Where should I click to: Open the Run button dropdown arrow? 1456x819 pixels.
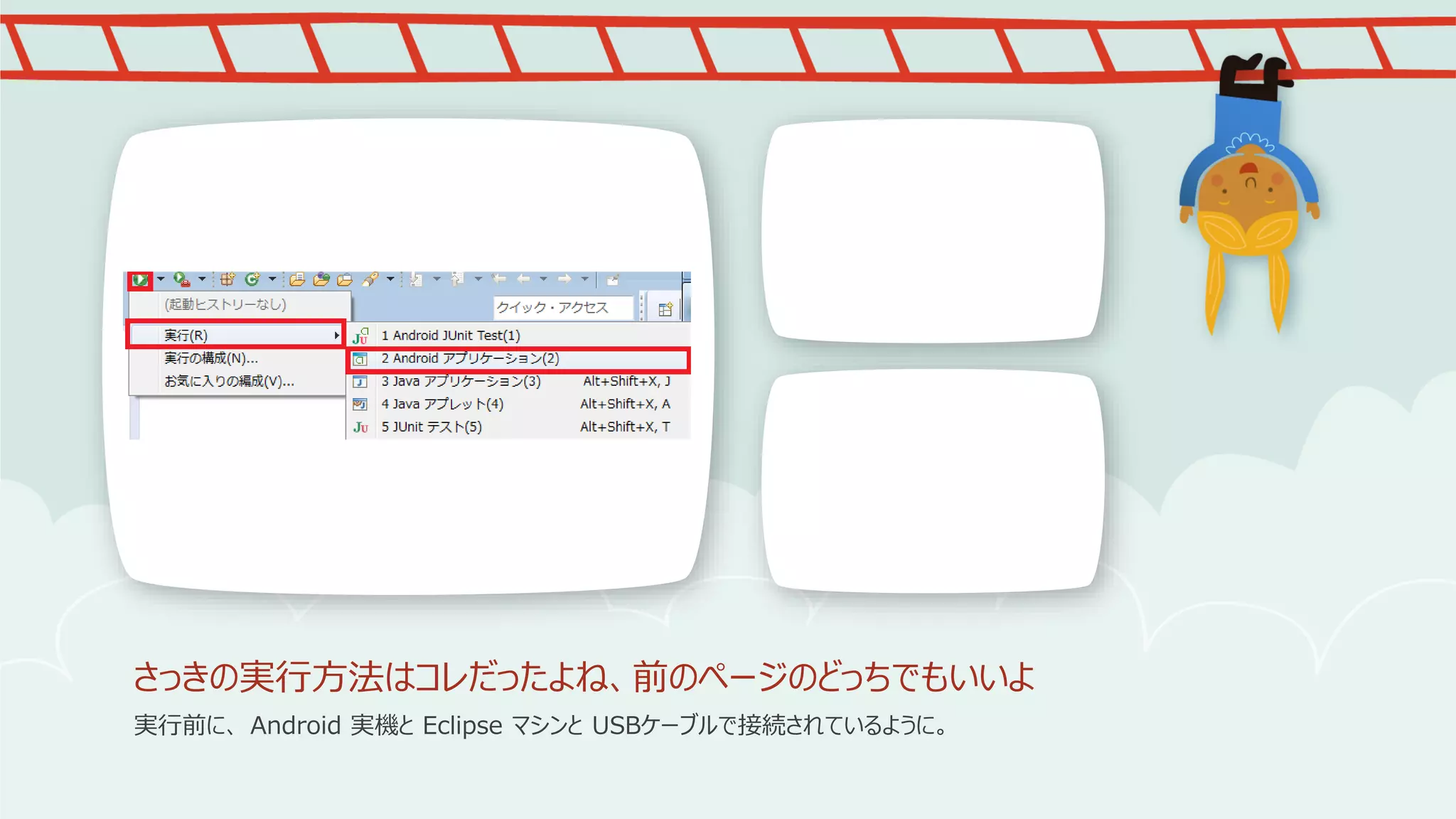tap(161, 279)
